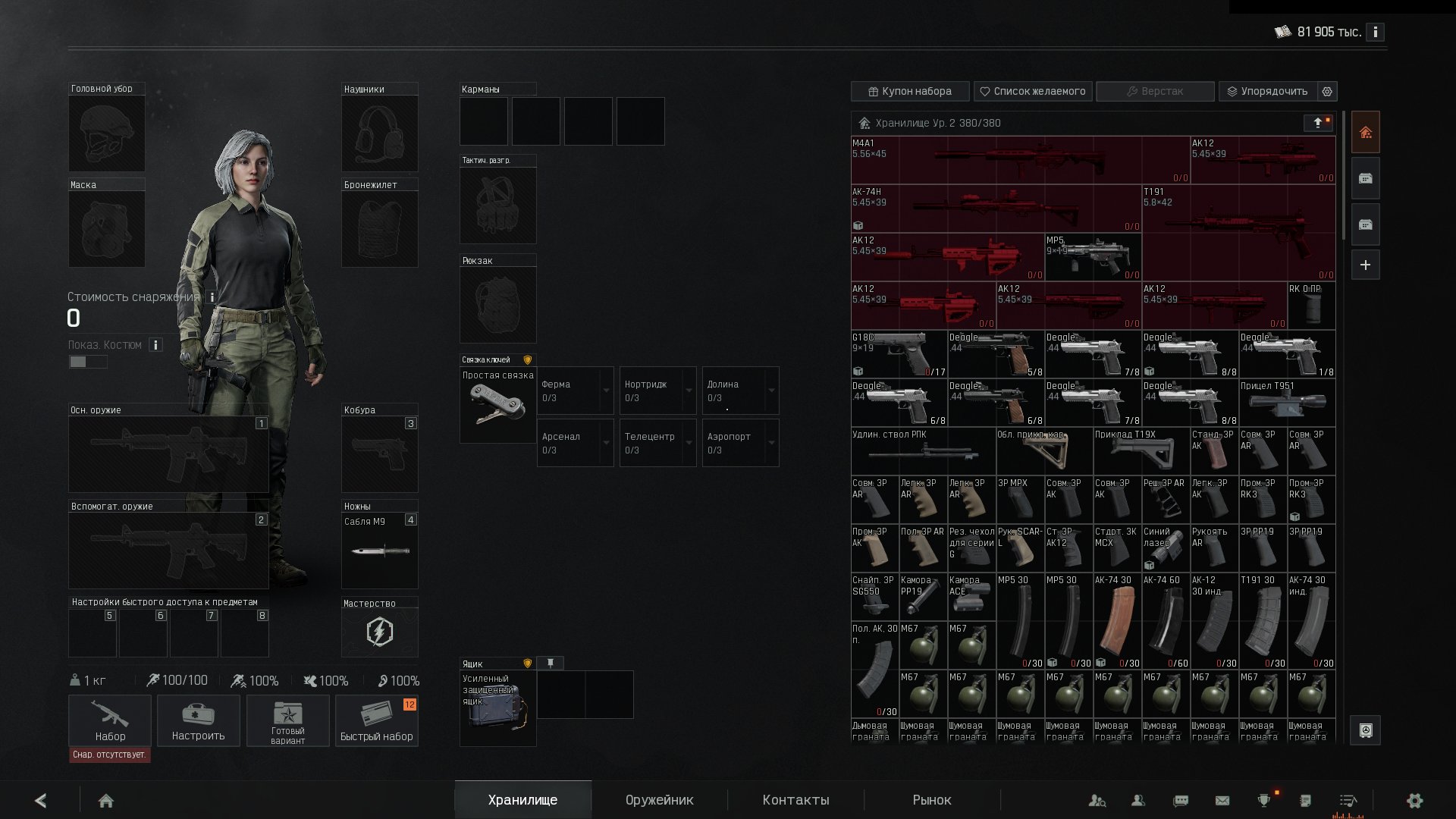
Task: Switch to the Оружейник tab
Action: coord(660,800)
